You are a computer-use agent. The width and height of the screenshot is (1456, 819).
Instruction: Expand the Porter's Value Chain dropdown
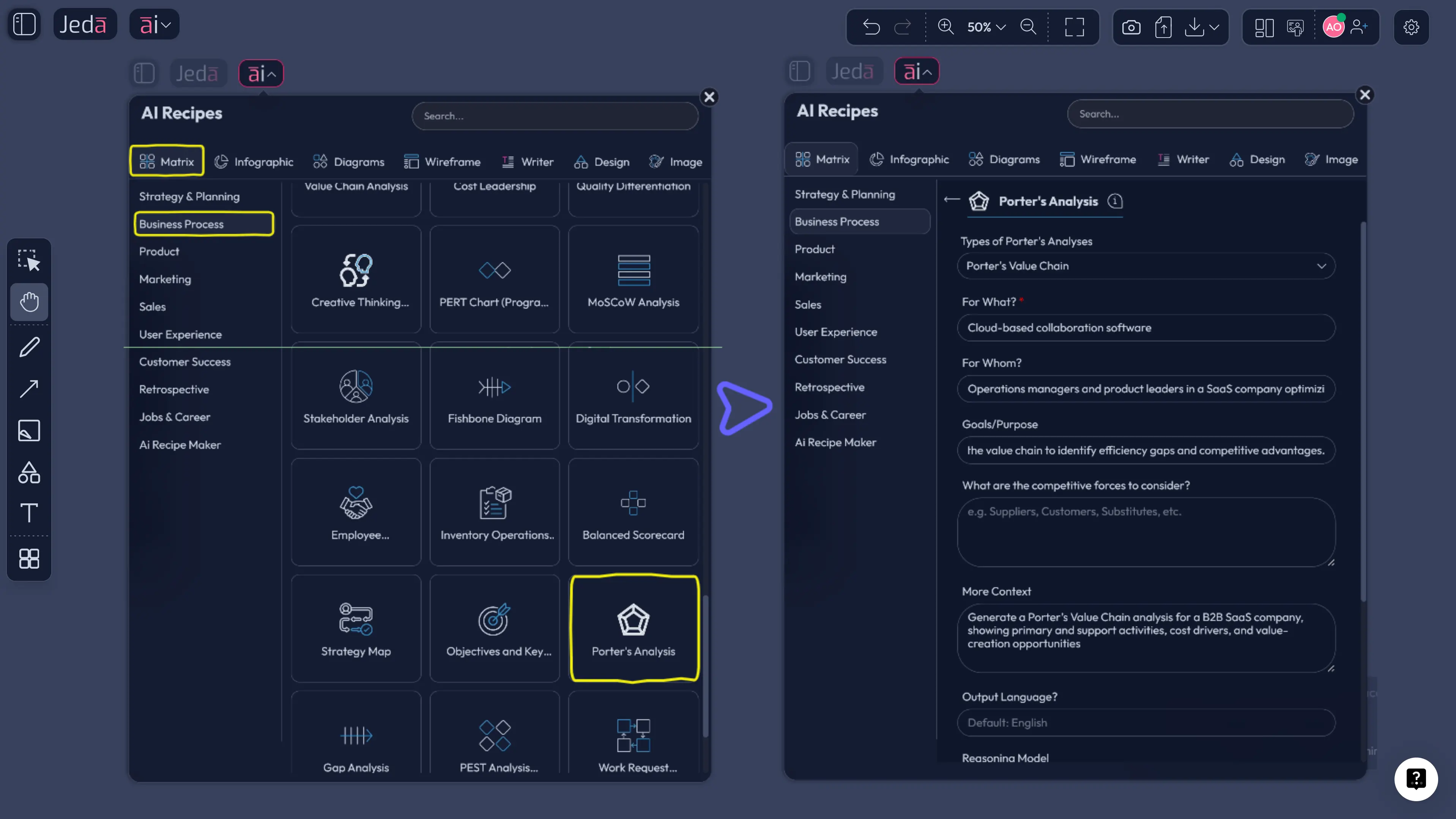click(1146, 266)
